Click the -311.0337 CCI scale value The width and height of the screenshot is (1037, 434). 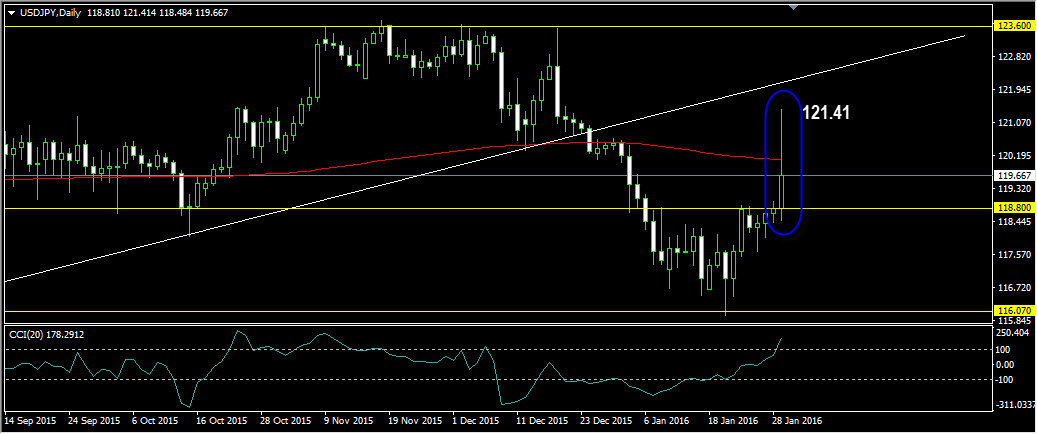[1016, 404]
